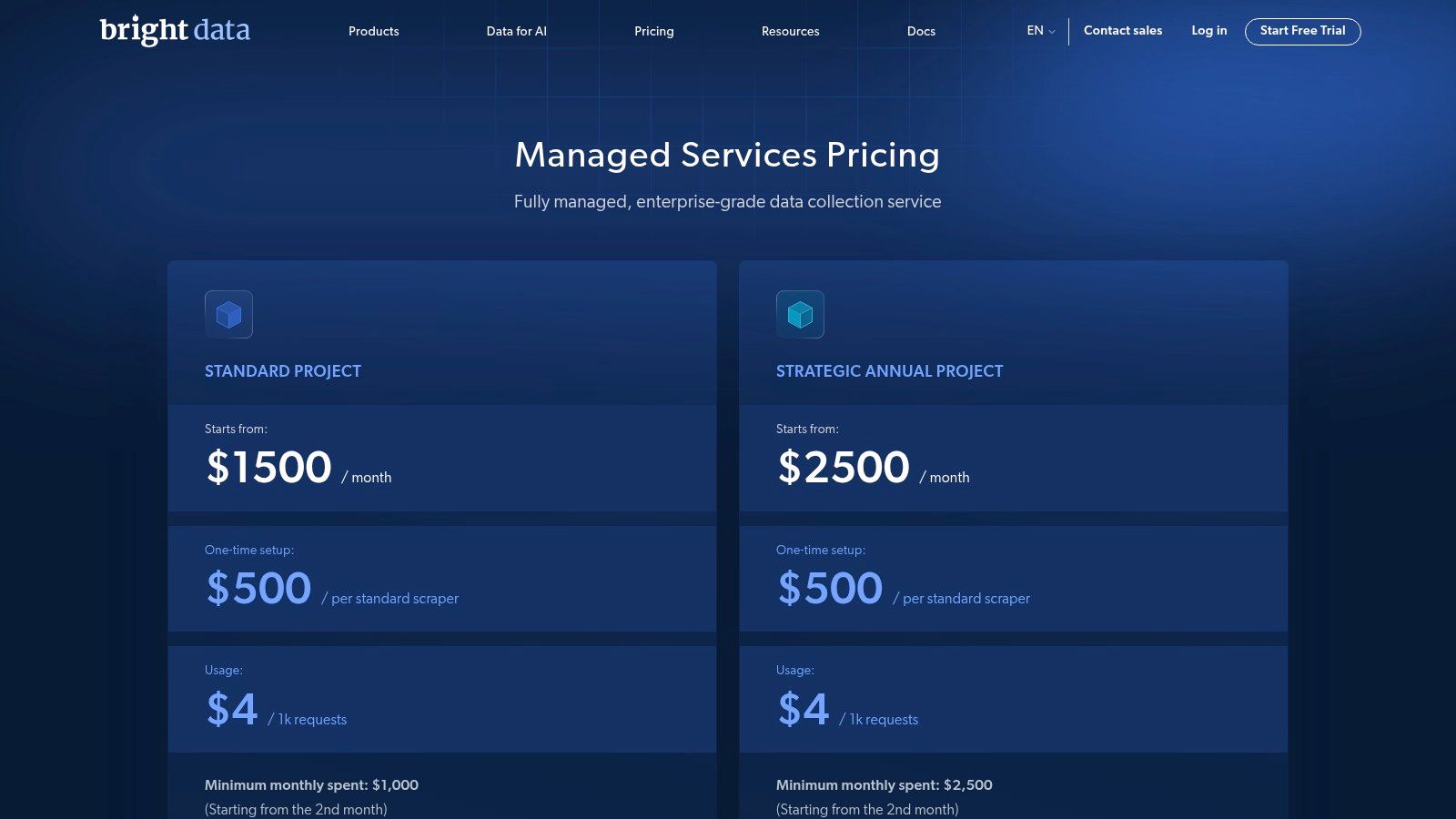Image resolution: width=1456 pixels, height=819 pixels.
Task: Click the $4 per 1k requests usage price
Action: 232,710
